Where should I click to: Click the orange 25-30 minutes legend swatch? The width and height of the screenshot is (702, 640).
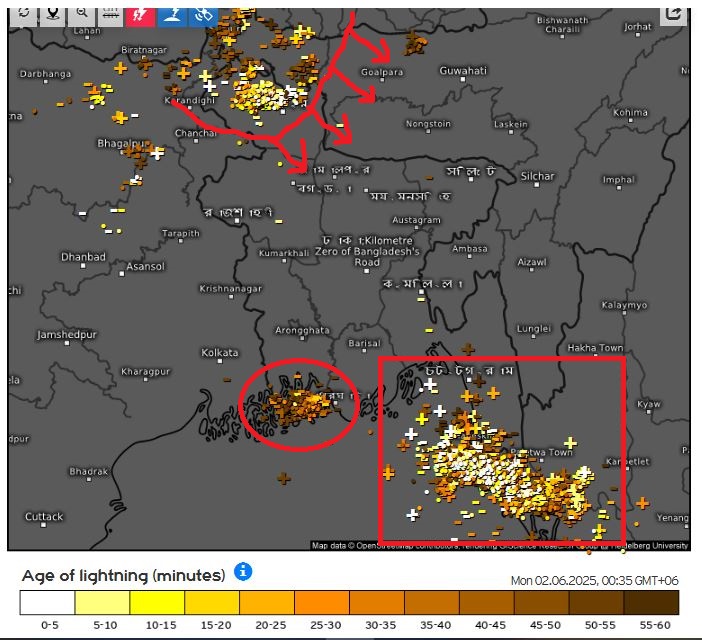coord(322,602)
